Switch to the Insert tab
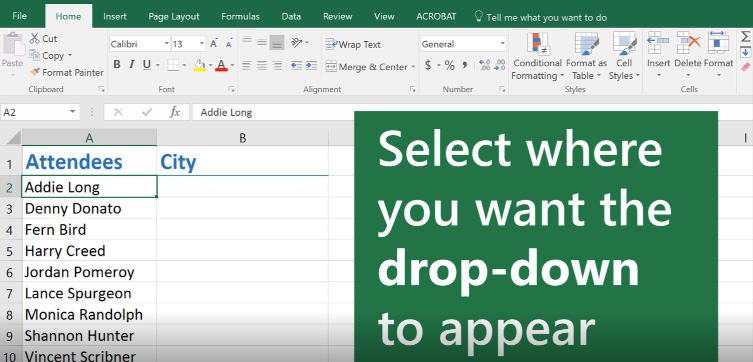The width and height of the screenshot is (753, 362). pyautogui.click(x=115, y=16)
